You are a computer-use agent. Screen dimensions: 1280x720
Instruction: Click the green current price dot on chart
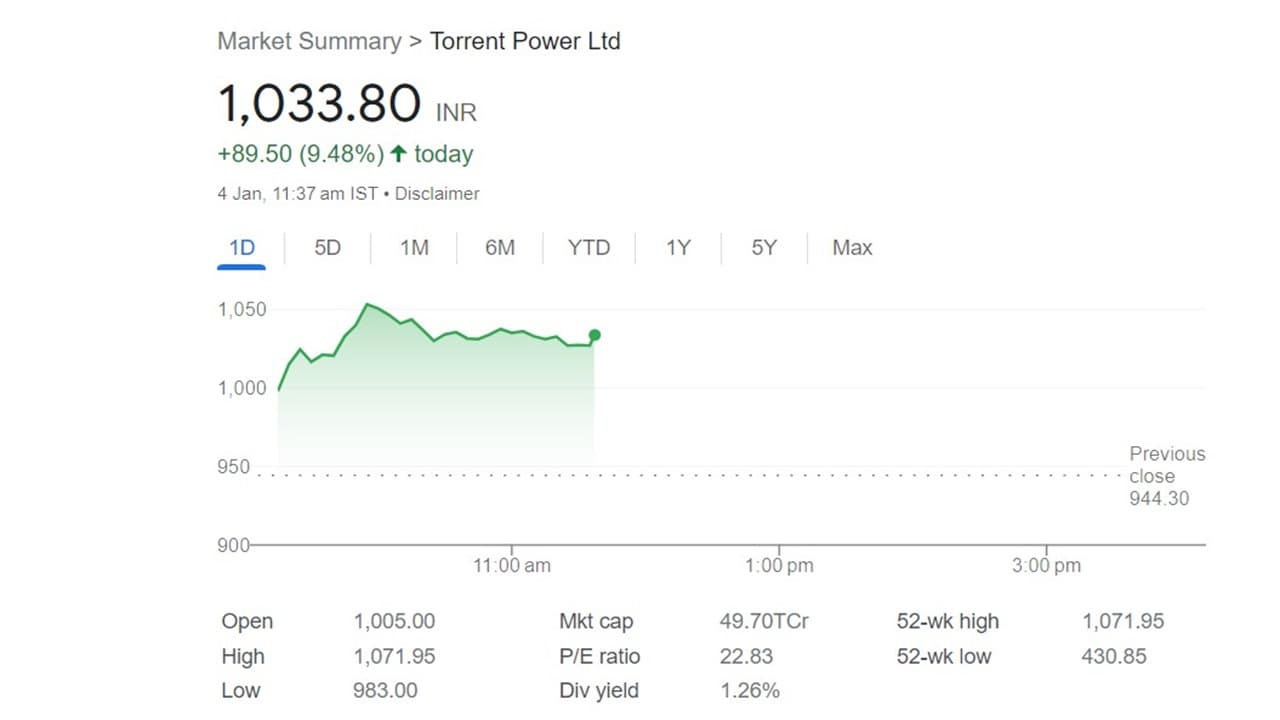click(x=595, y=335)
